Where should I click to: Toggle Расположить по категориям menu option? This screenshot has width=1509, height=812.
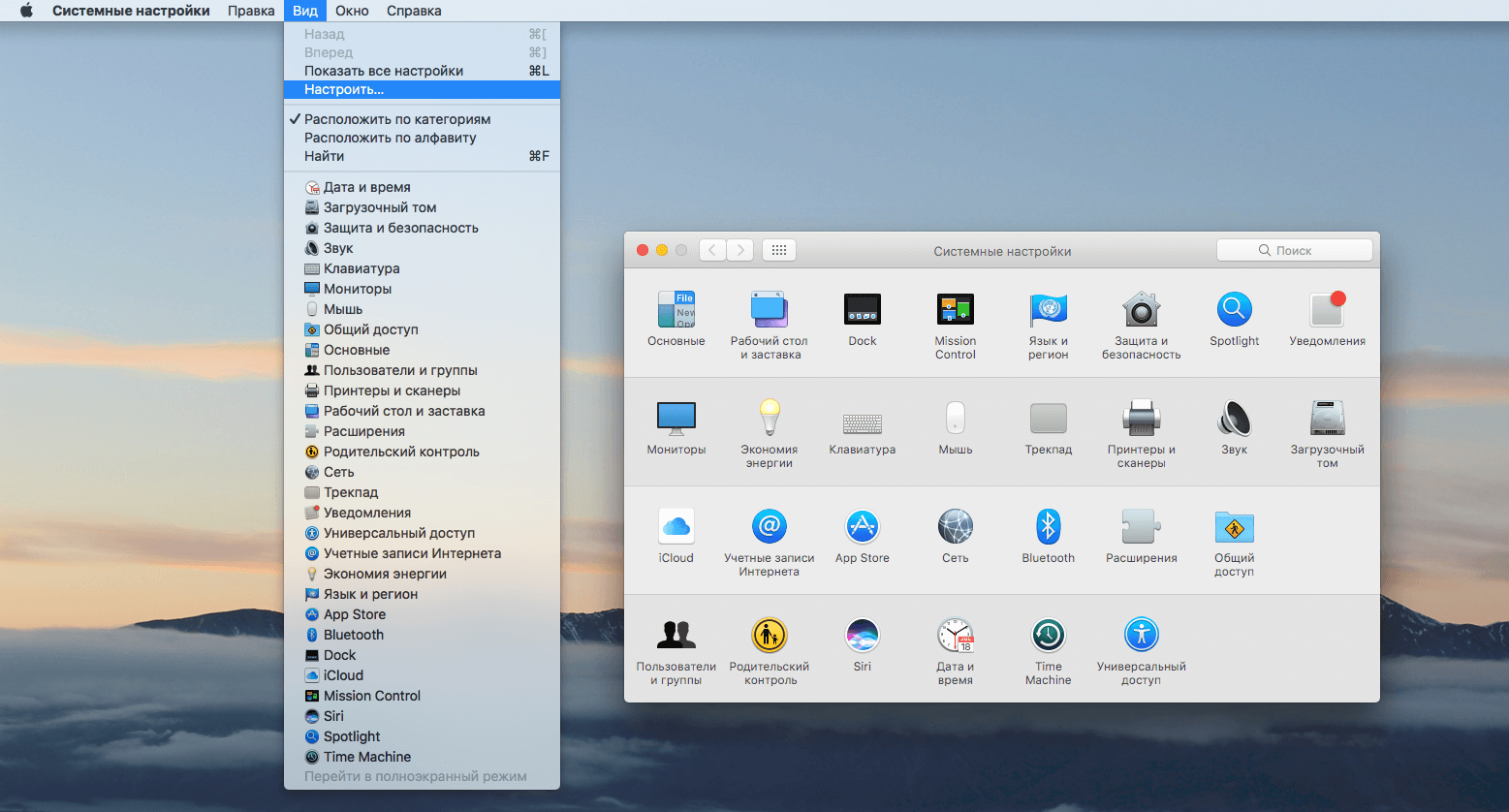tap(422, 119)
